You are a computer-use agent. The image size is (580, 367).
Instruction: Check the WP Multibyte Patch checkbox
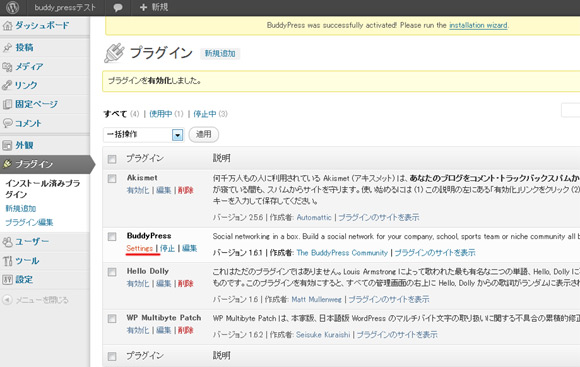pos(112,318)
